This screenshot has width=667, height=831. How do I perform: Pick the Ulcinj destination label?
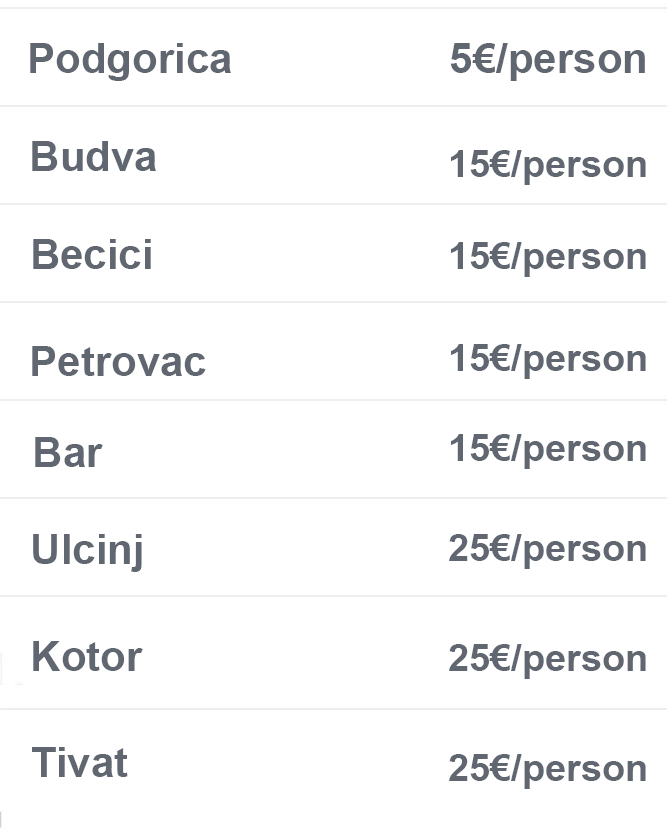point(87,549)
